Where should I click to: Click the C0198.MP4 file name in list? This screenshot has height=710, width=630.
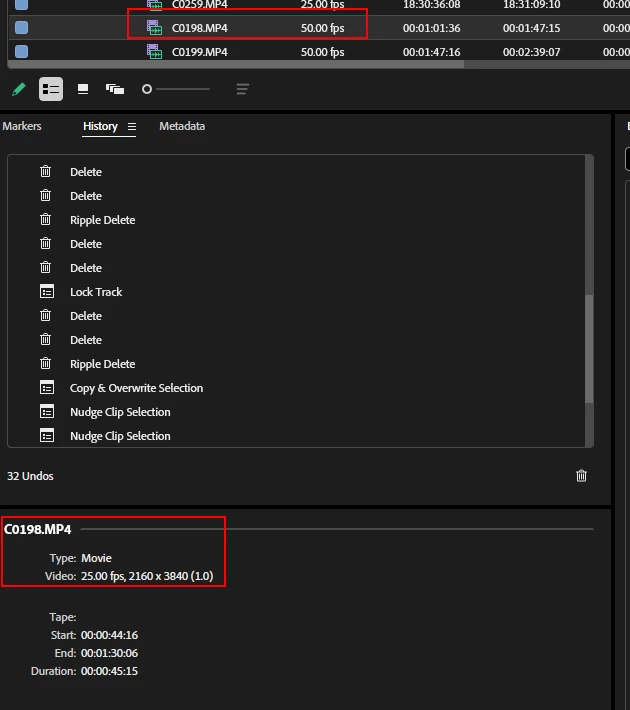200,28
